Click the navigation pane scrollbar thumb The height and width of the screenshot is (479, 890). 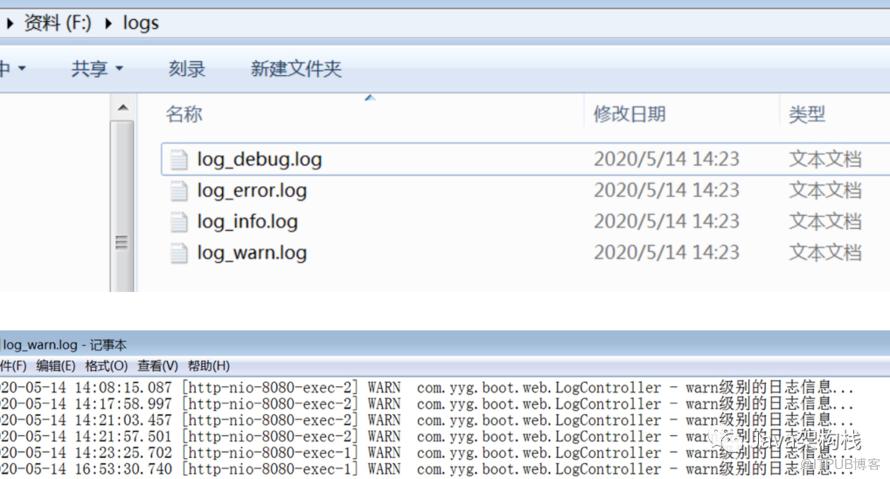(x=123, y=207)
